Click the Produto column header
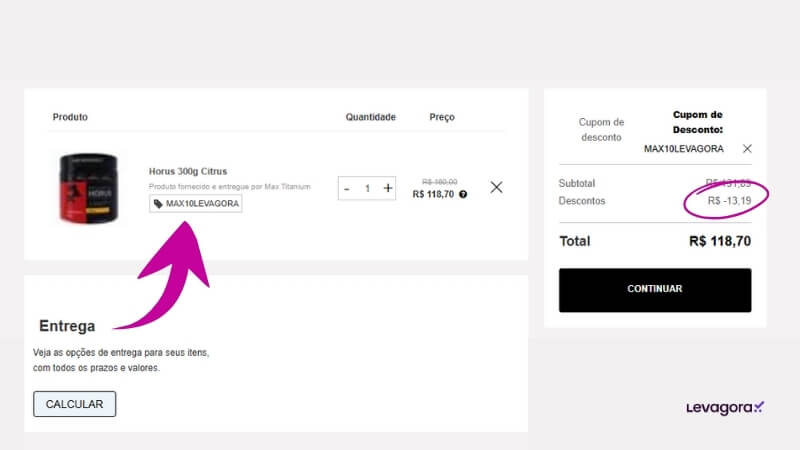800x450 pixels. [70, 117]
